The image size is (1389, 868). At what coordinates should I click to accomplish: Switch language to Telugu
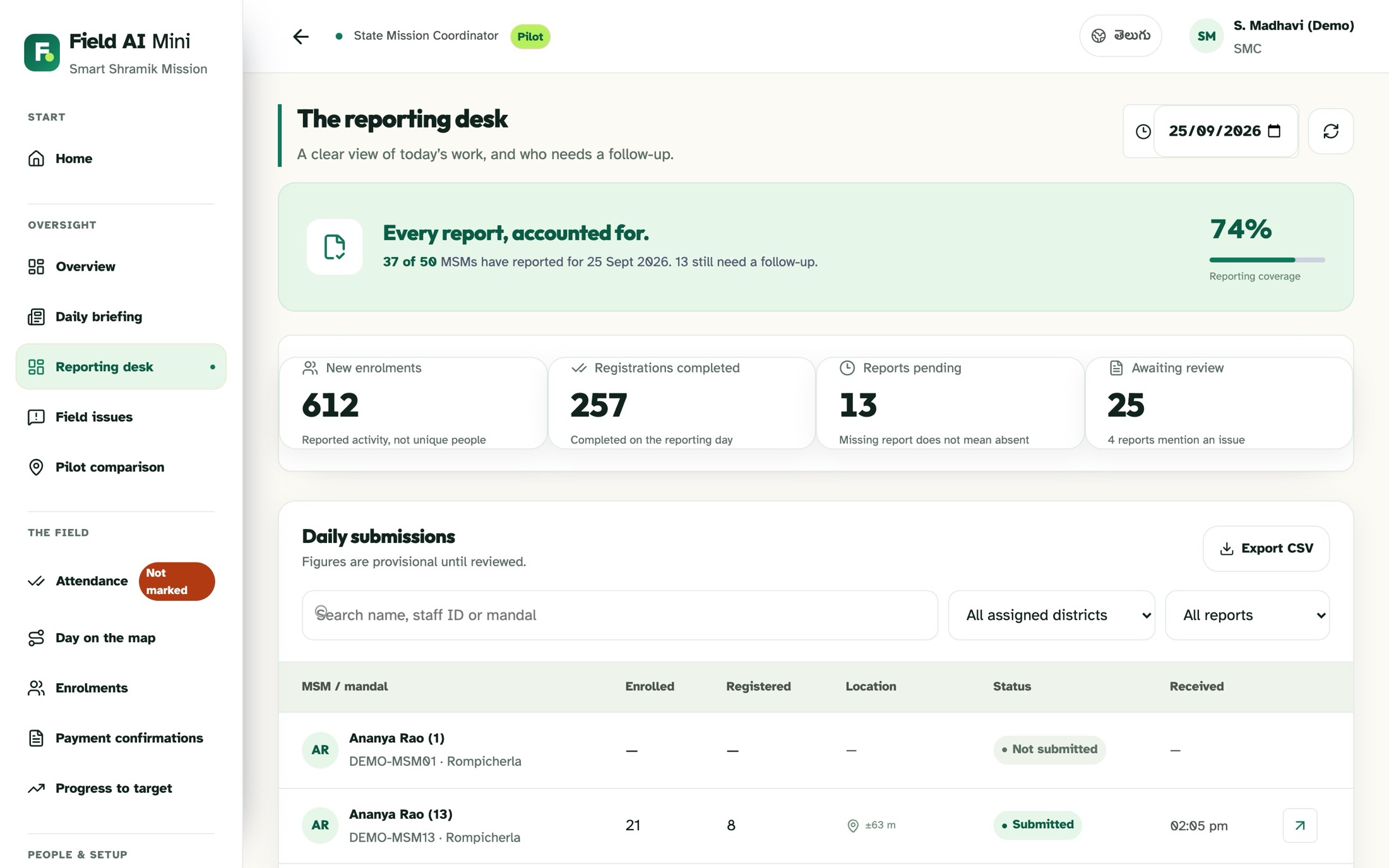pyautogui.click(x=1120, y=36)
